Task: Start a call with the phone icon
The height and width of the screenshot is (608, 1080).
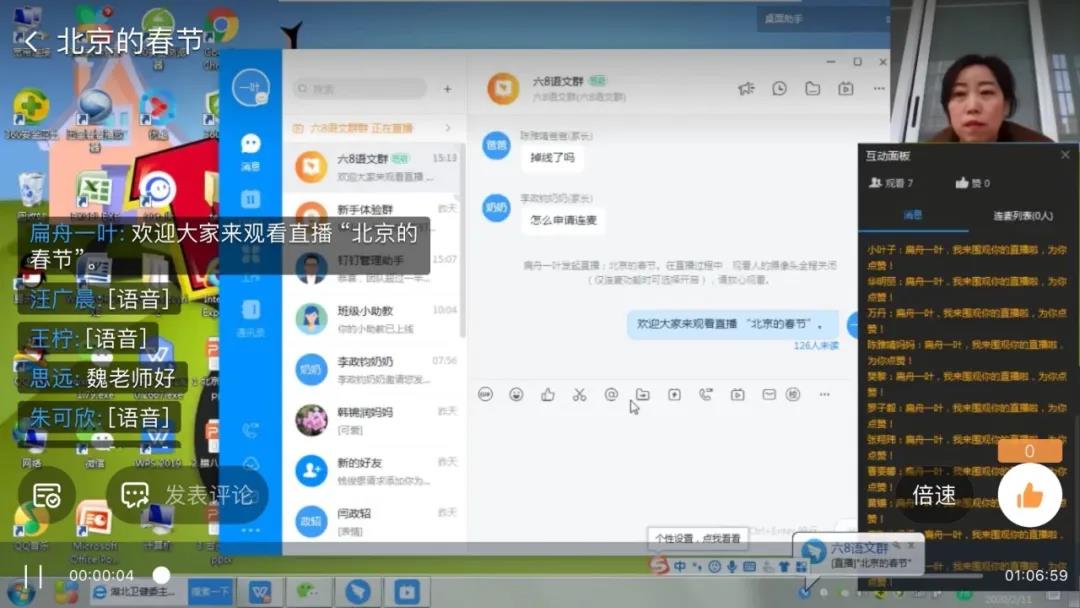Action: [707, 395]
